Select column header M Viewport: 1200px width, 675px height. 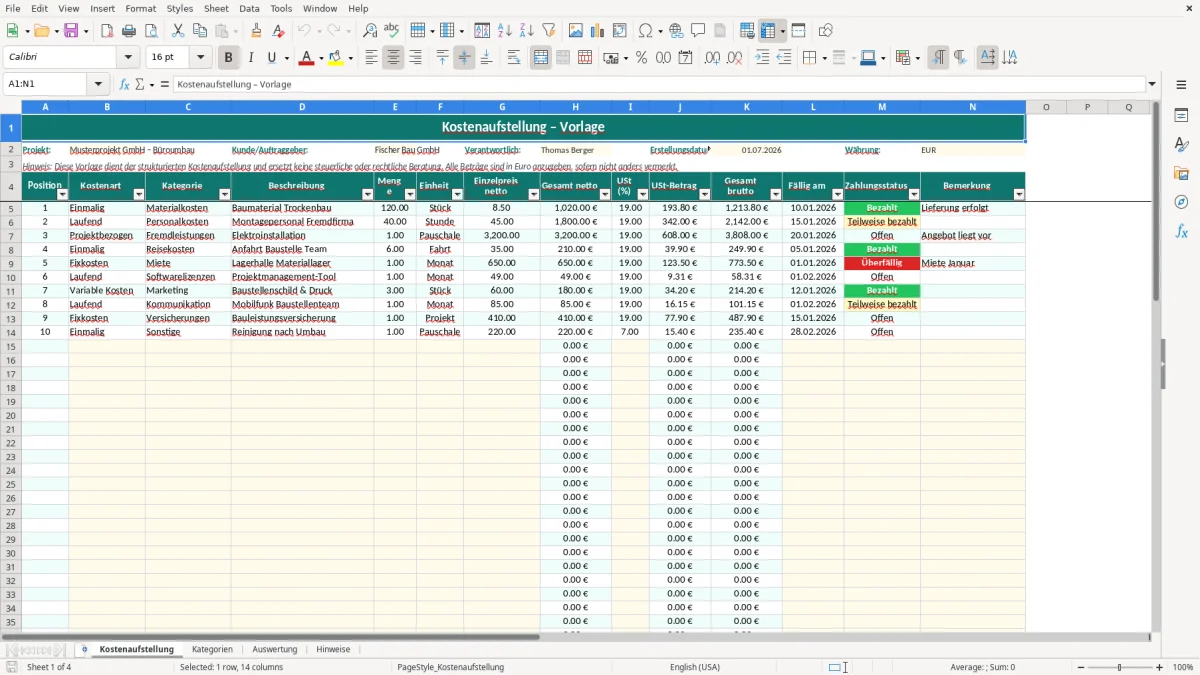pyautogui.click(x=882, y=107)
